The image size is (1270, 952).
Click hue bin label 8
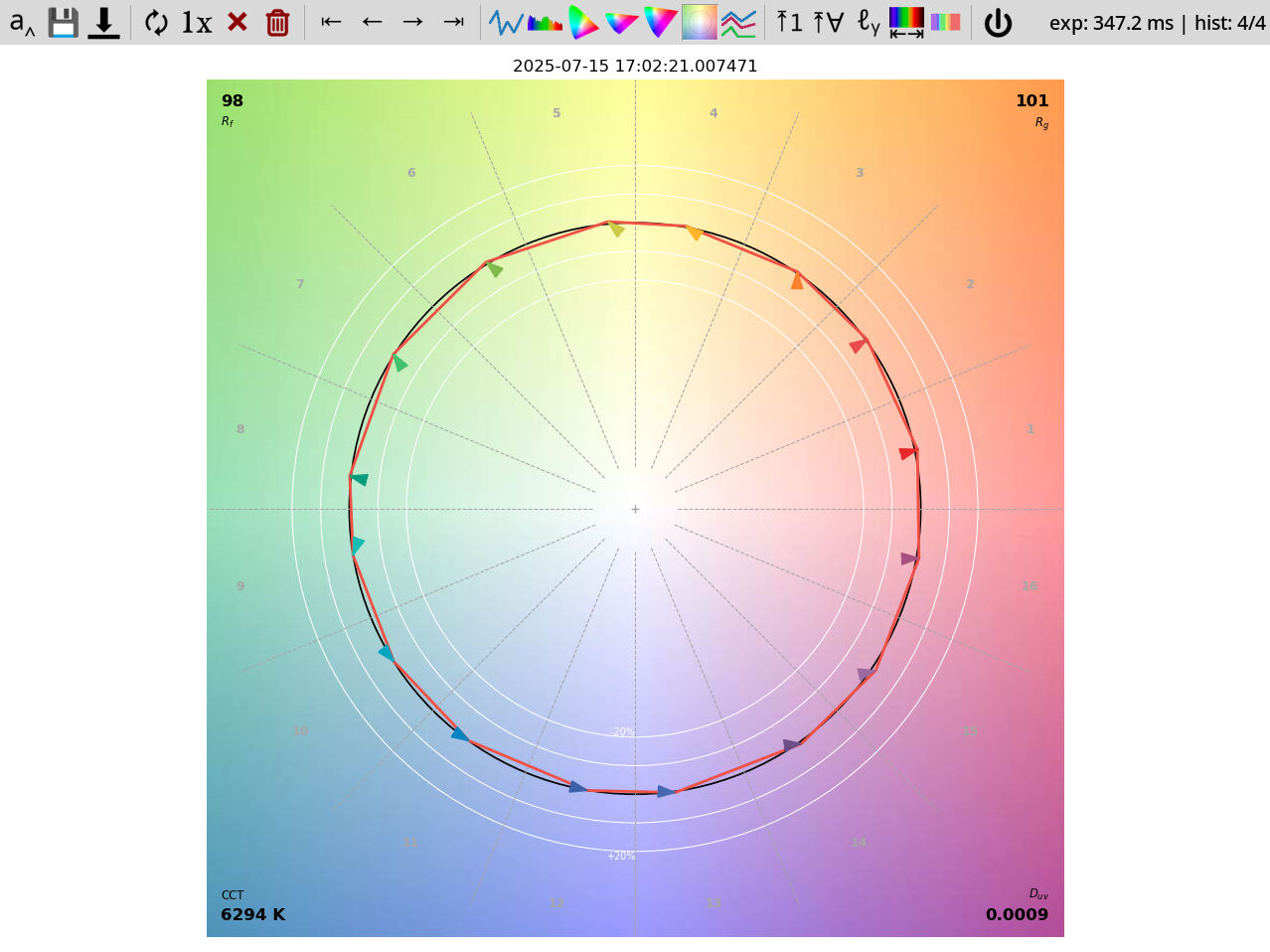point(240,429)
